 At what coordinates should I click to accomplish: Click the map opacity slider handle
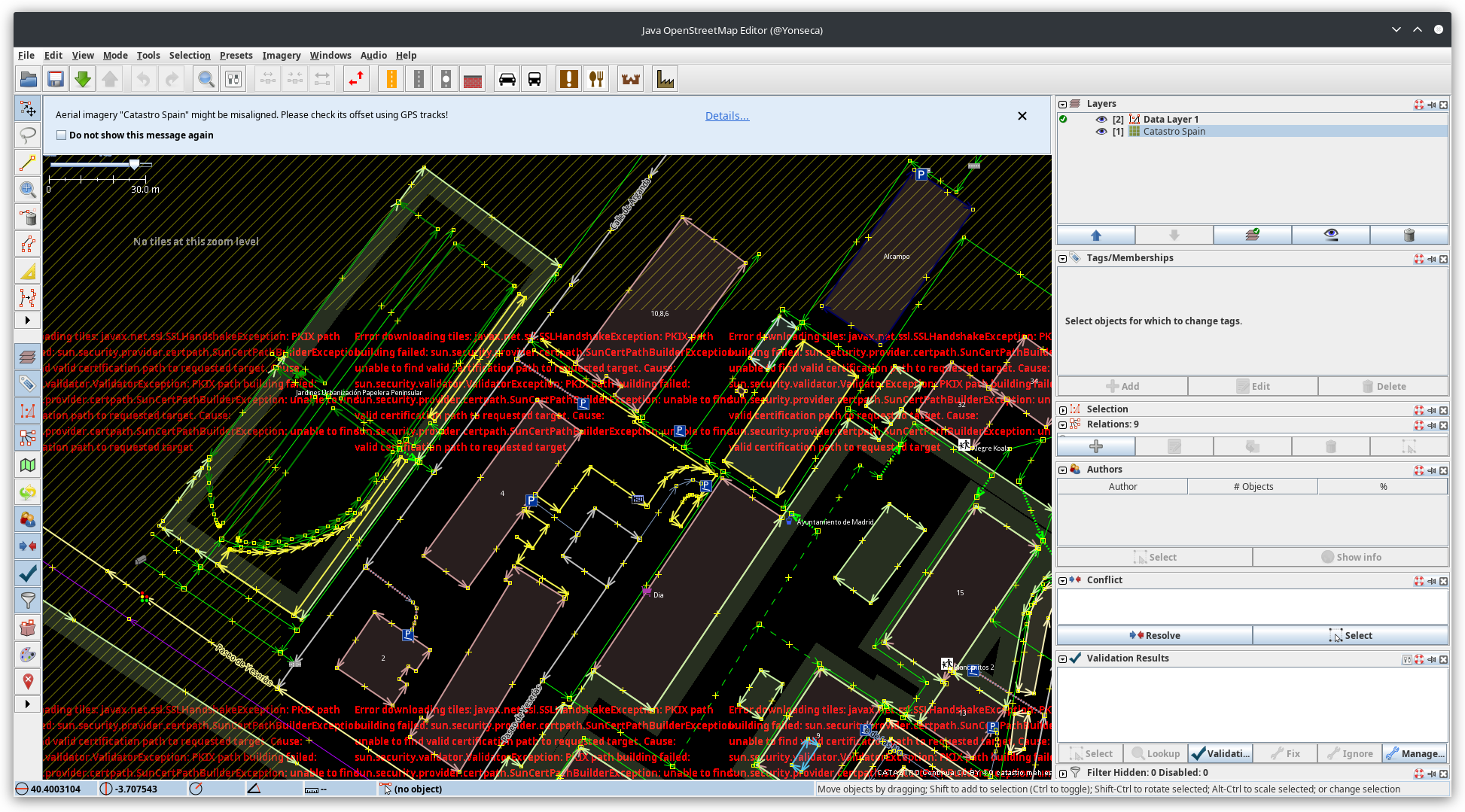pyautogui.click(x=134, y=164)
